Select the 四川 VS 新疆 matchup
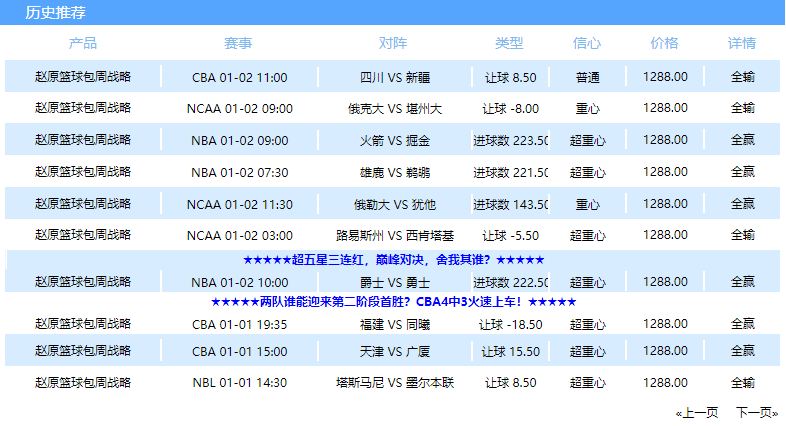The width and height of the screenshot is (786, 426). (x=395, y=77)
